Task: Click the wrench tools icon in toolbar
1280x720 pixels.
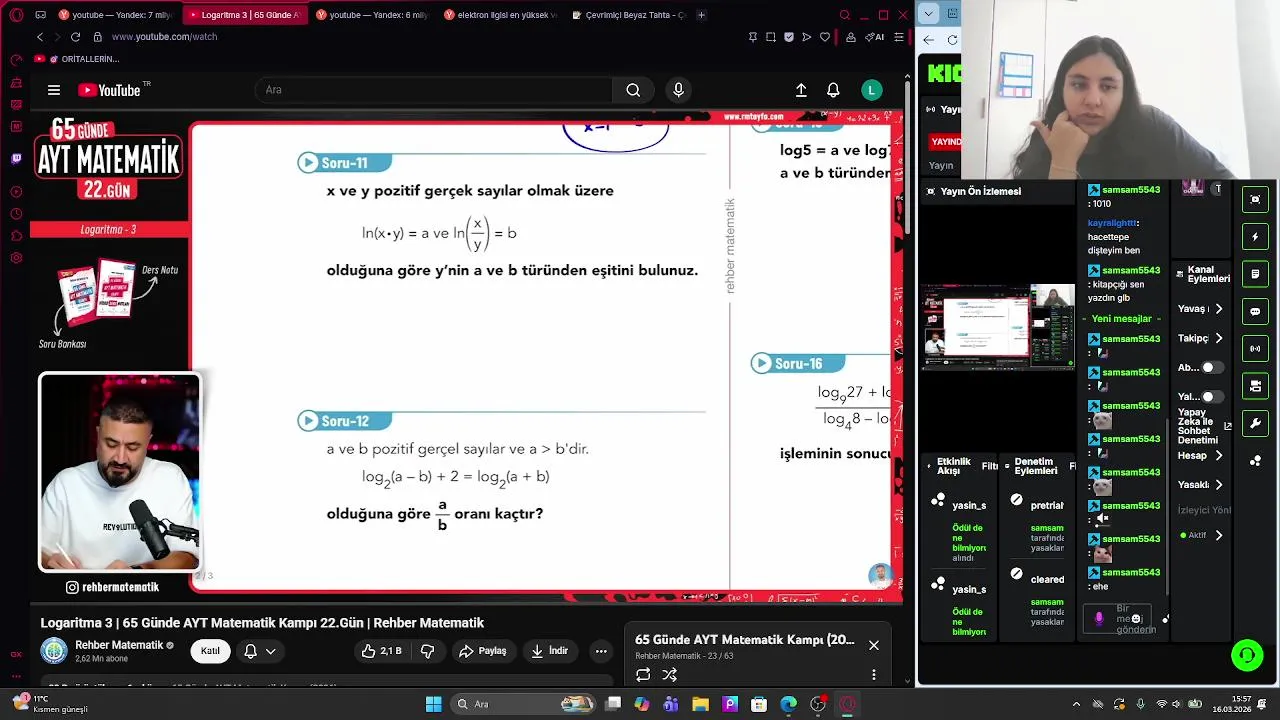Action: tap(1255, 424)
